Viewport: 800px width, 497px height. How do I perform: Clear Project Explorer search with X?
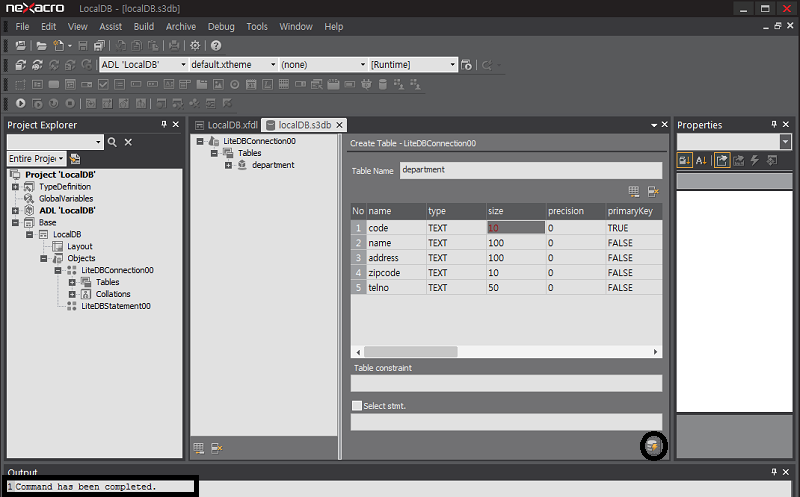[x=128, y=142]
